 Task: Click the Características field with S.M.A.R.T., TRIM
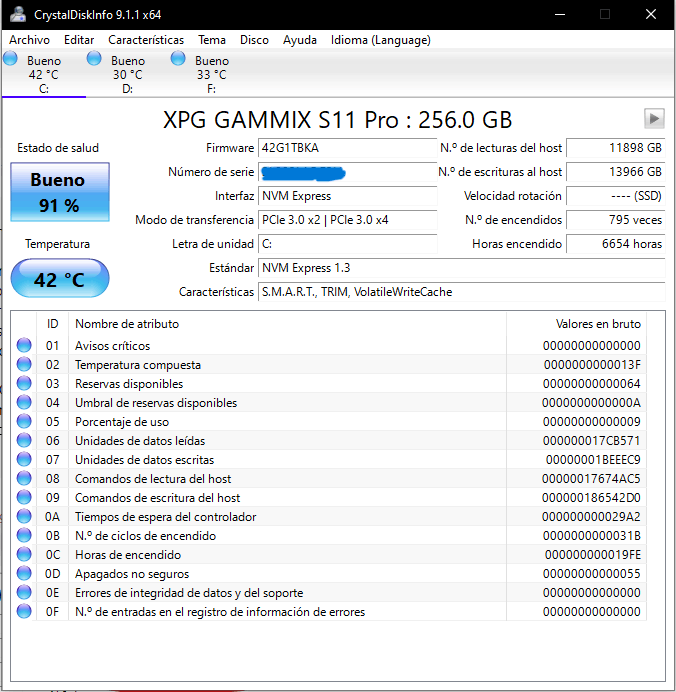click(461, 292)
